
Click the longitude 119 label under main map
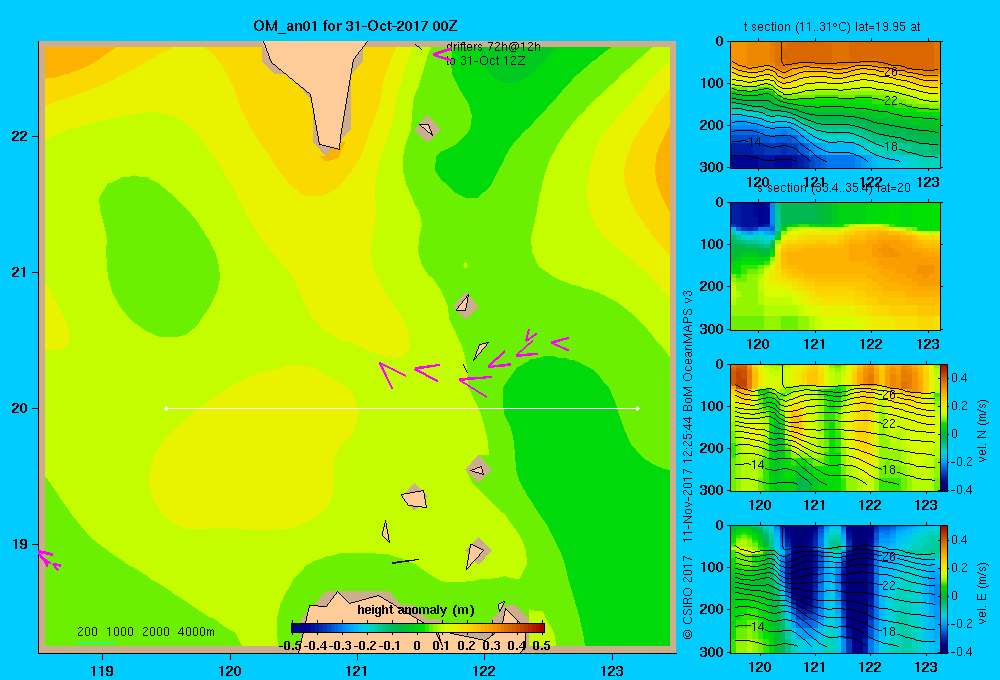(102, 670)
